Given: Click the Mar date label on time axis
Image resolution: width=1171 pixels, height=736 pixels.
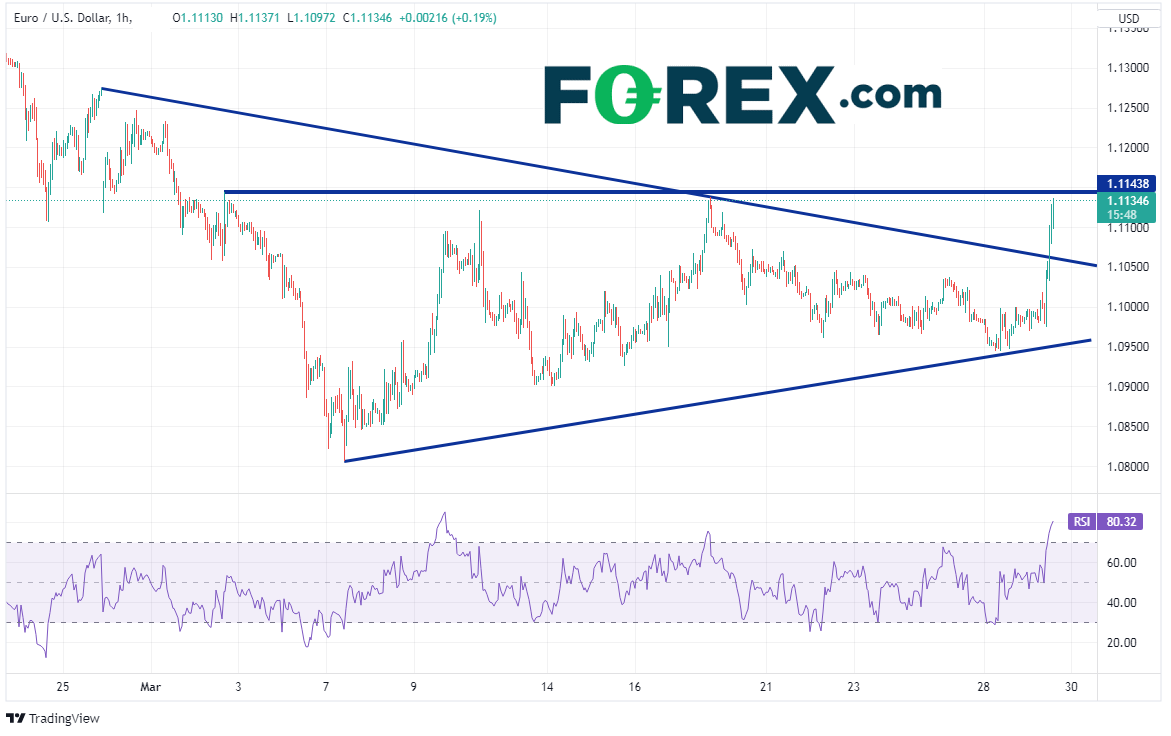Looking at the screenshot, I should coord(151,687).
